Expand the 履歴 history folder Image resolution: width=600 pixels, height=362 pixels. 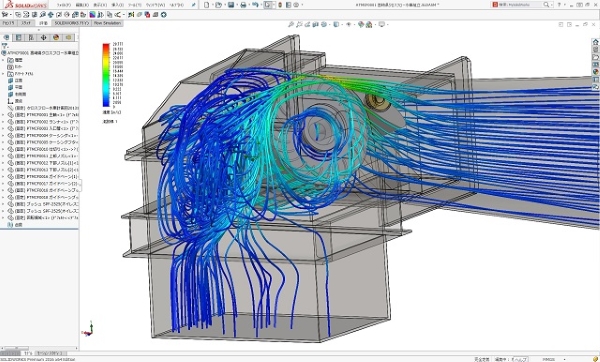point(3,60)
